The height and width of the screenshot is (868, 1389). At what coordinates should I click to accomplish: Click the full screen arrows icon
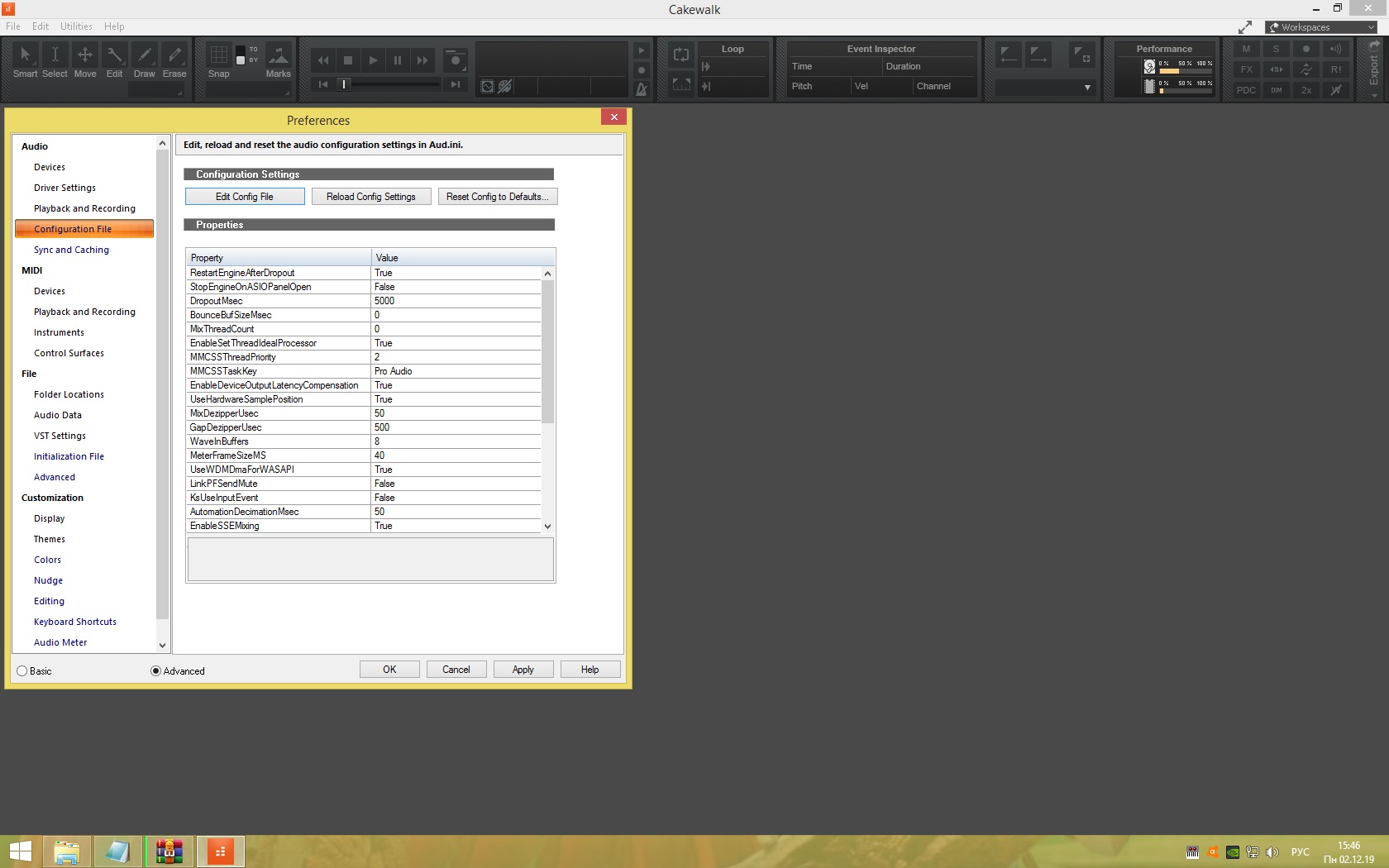point(1245,27)
